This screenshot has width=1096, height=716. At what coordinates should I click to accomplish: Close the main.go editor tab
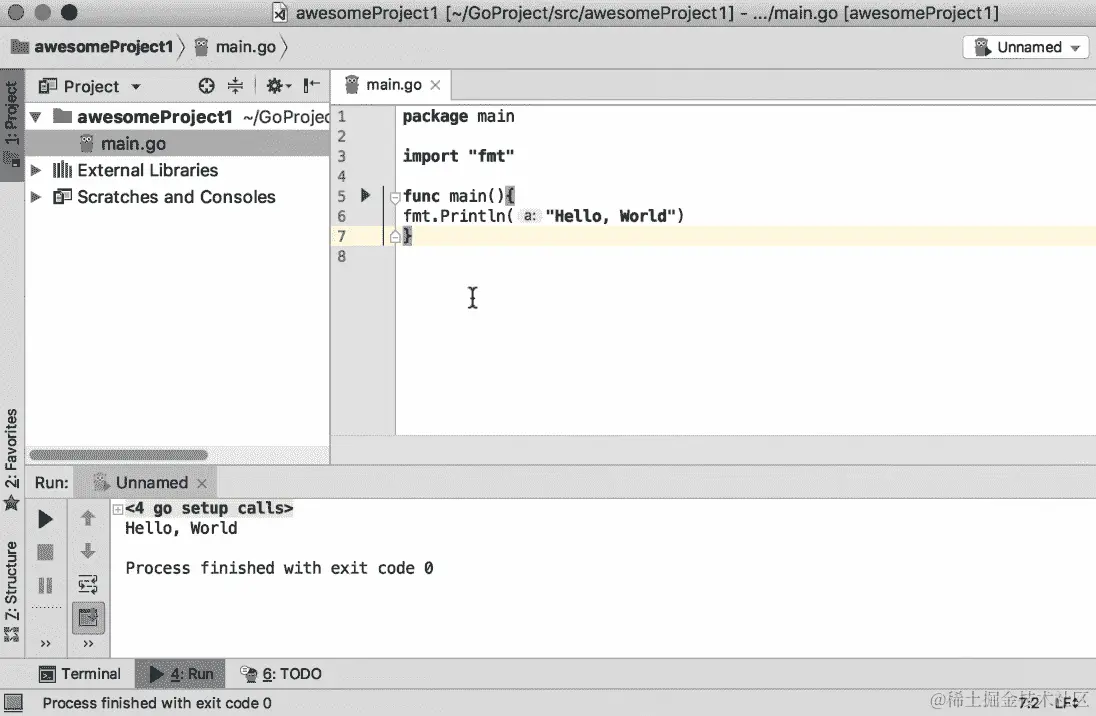(x=435, y=85)
